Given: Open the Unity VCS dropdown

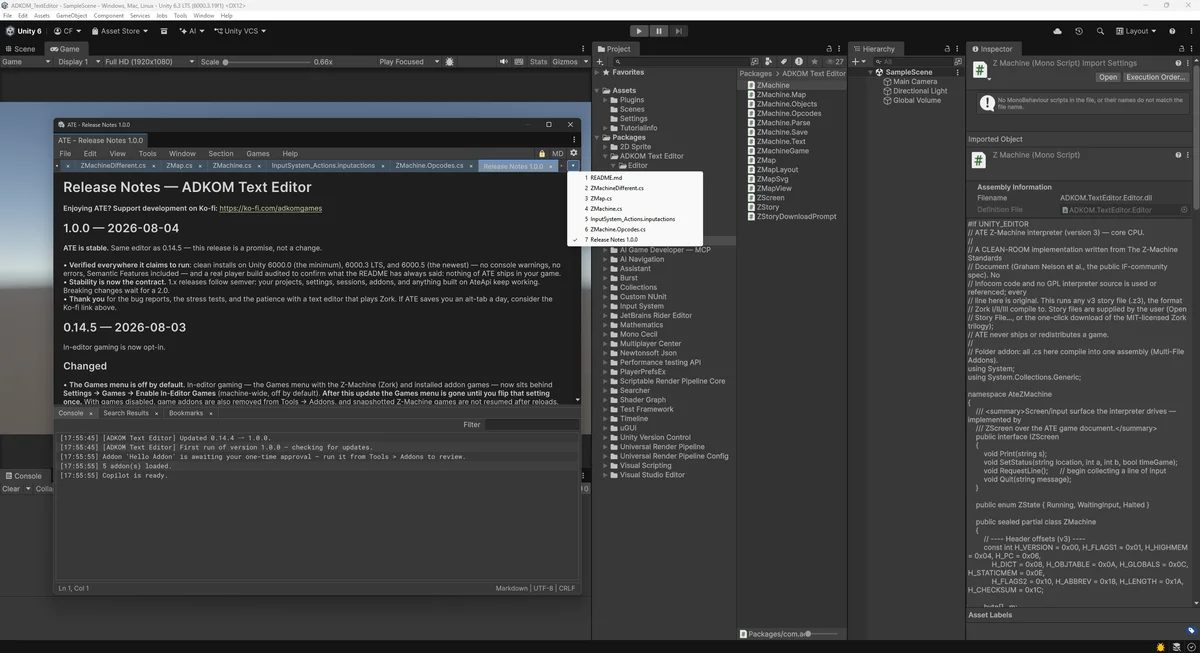Looking at the screenshot, I should pos(238,31).
